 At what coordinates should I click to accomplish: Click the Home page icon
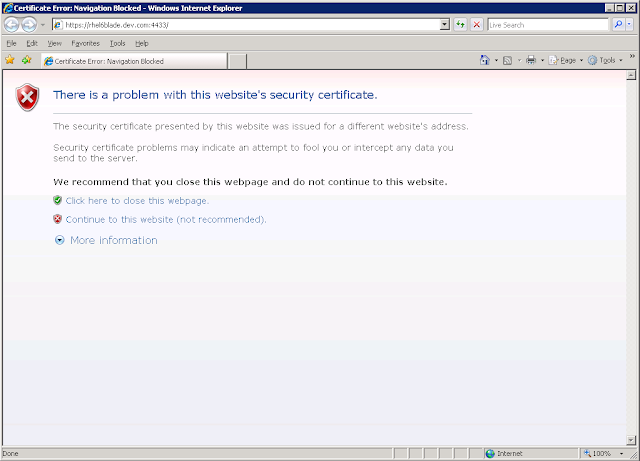tap(484, 60)
